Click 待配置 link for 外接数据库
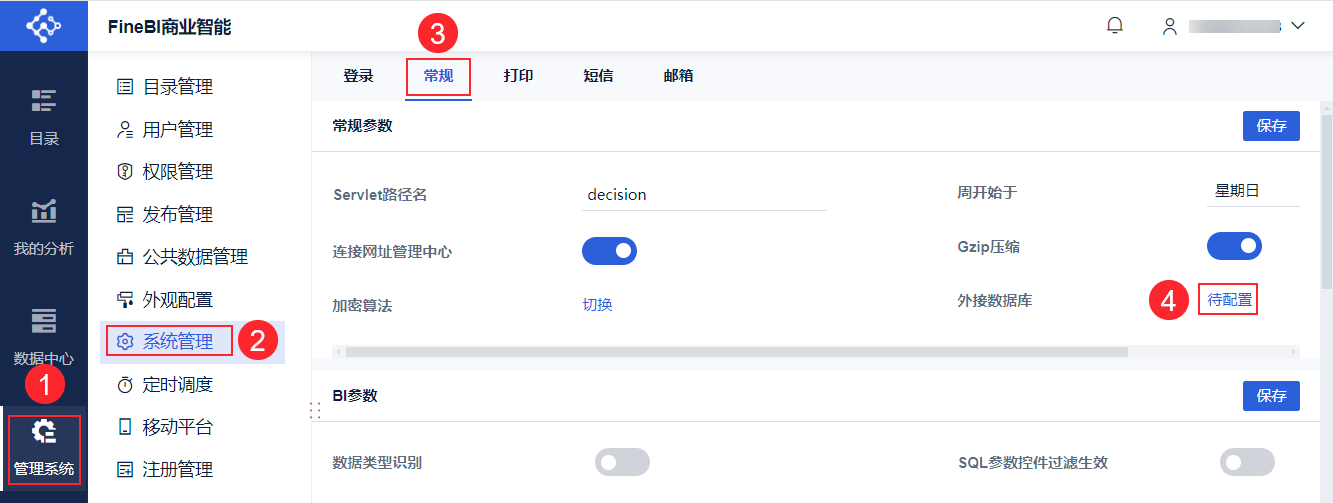The height and width of the screenshot is (503, 1333). click(1228, 300)
